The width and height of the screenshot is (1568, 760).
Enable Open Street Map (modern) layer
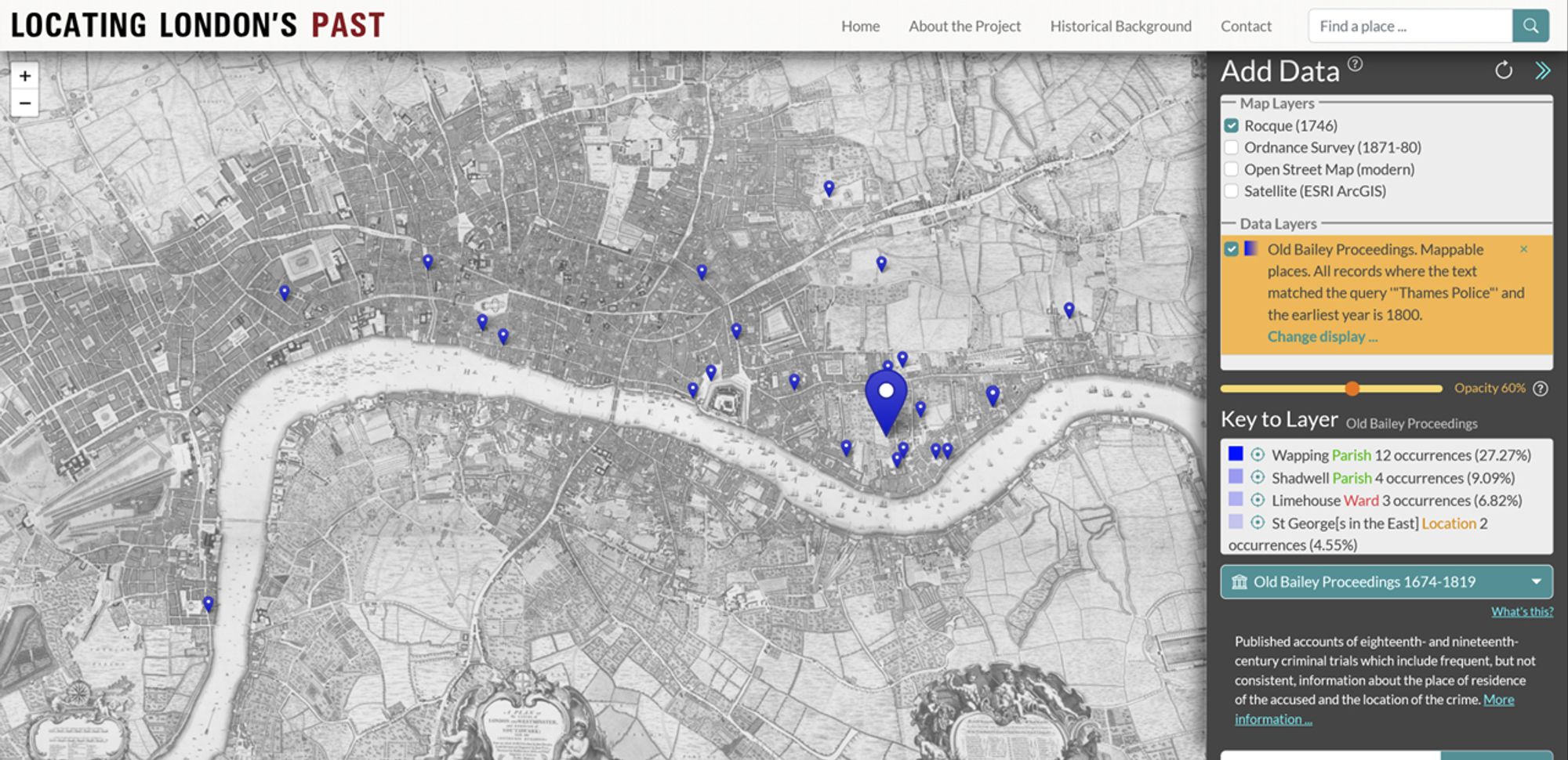coord(1232,169)
